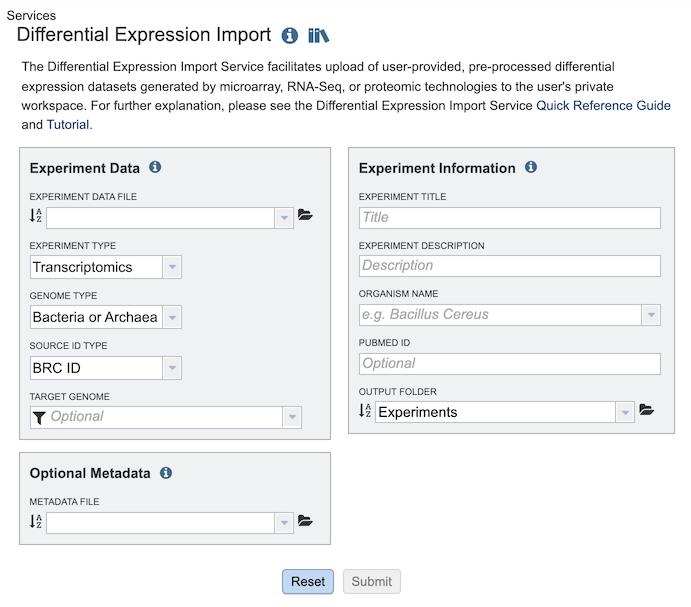The image size is (691, 607).
Task: Click the 'PUBMED ID' label
Action: tap(384, 343)
